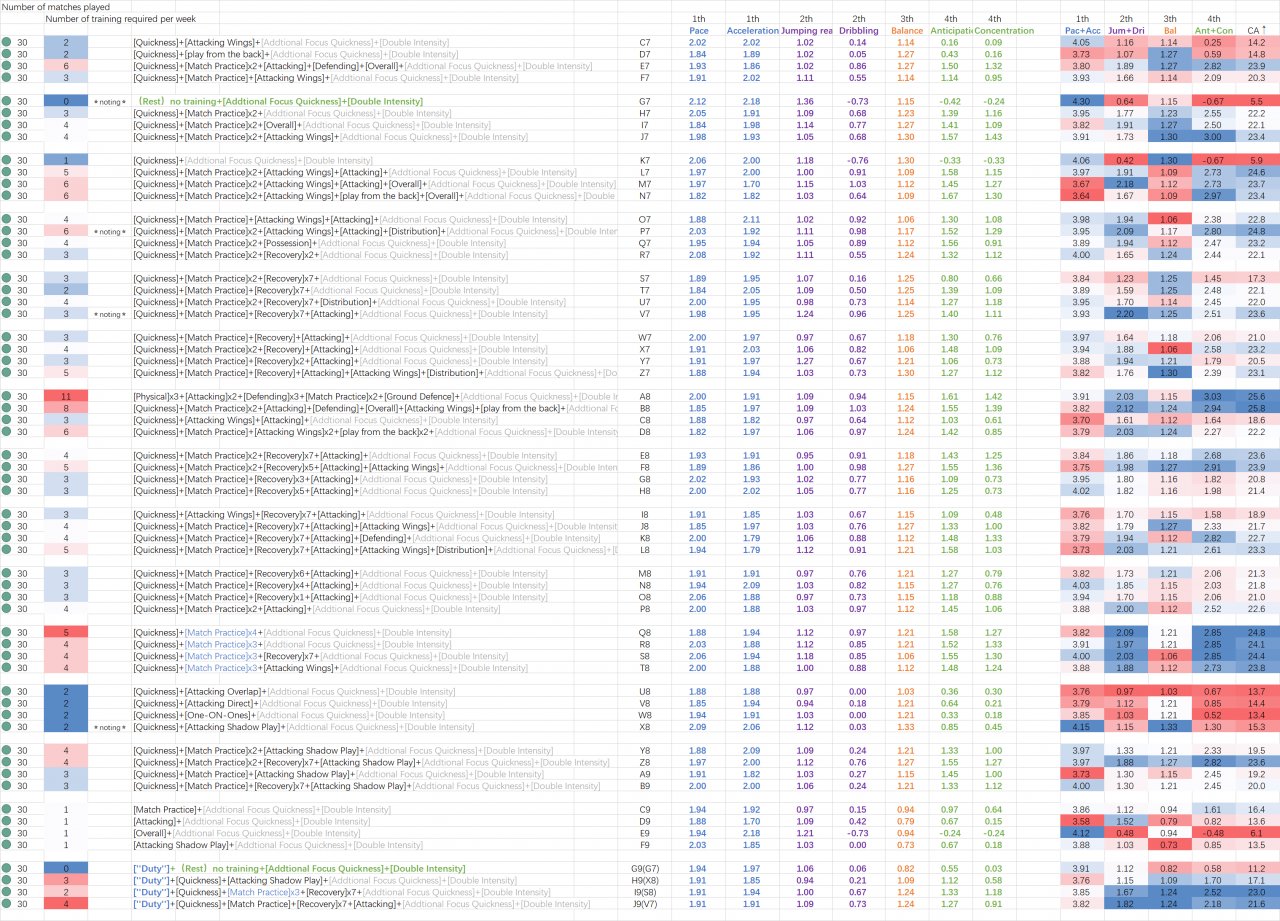Click the row code cell "L7"
1280x921 pixels.
point(645,173)
